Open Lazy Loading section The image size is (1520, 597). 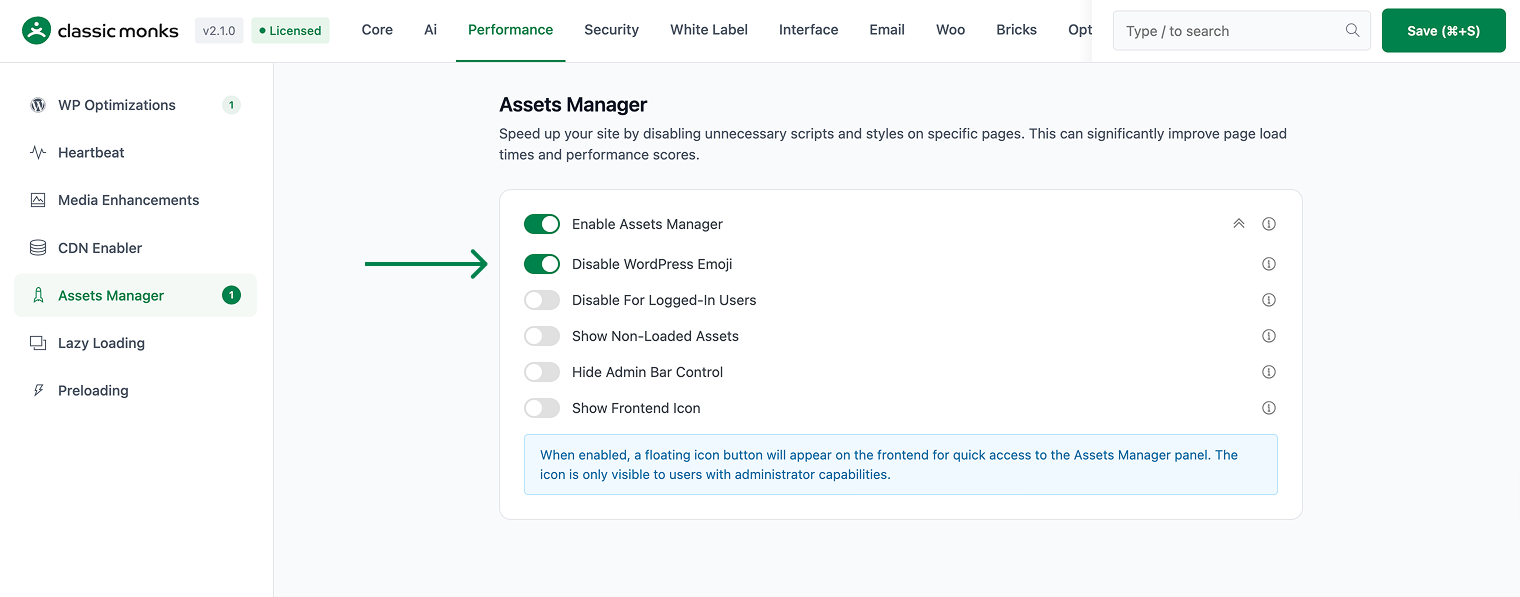tap(135, 343)
